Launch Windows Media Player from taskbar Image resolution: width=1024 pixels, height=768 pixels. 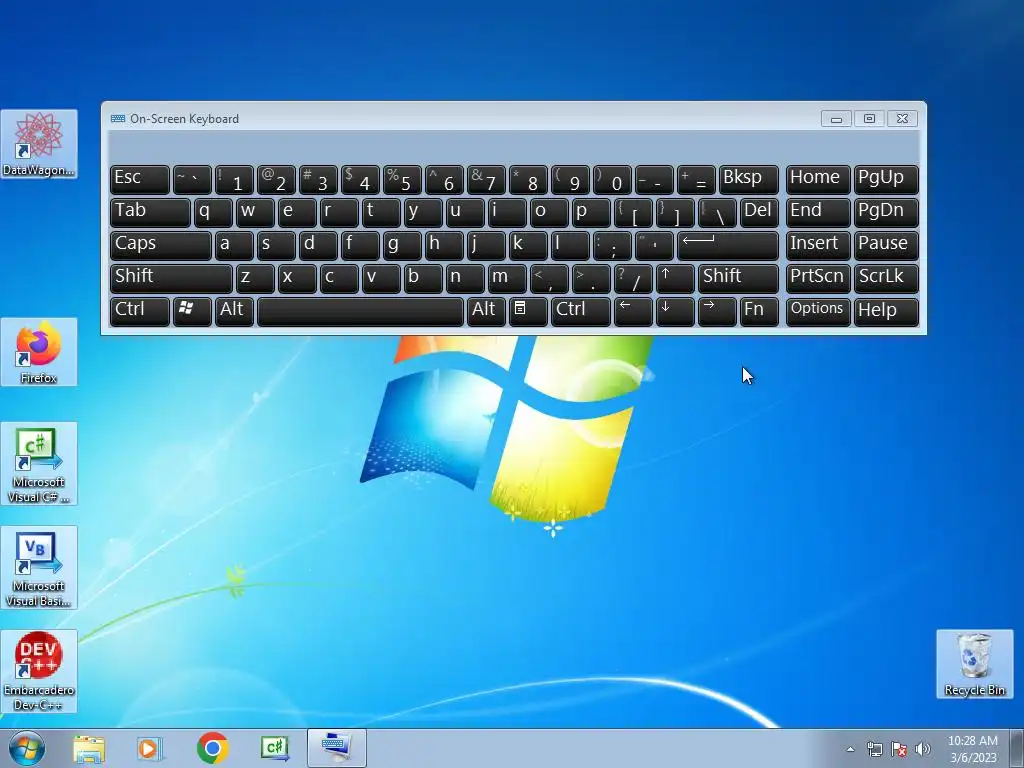(x=150, y=749)
